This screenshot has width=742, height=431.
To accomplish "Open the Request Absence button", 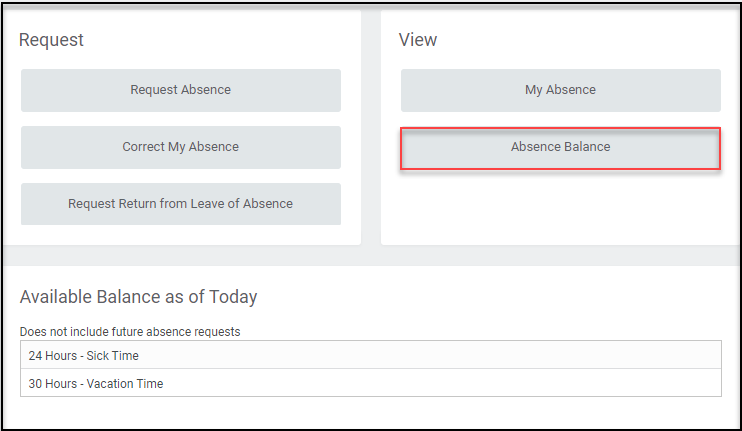I will 181,90.
